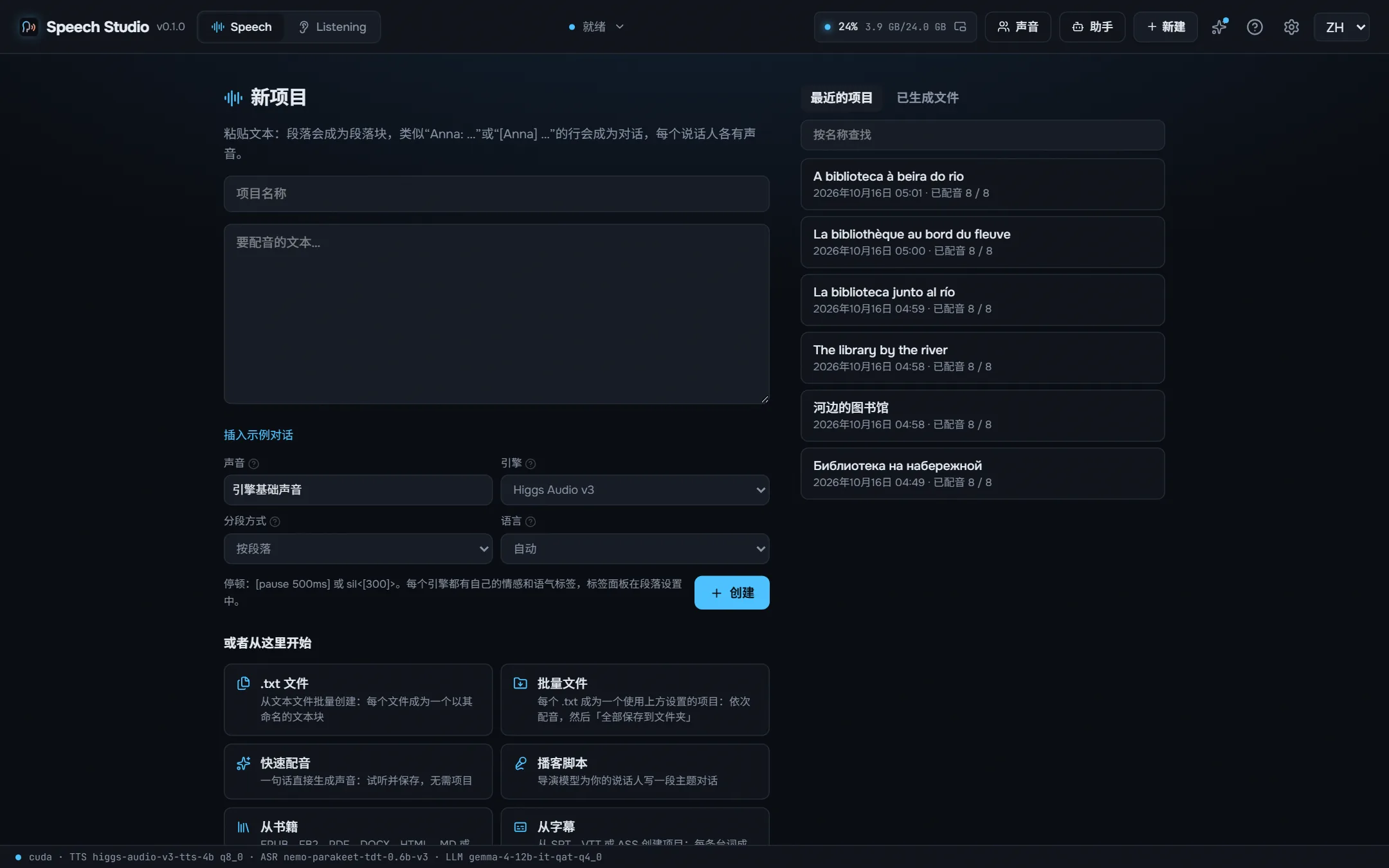
Task: Click the 播客脚本 microphone icon
Action: tap(520, 763)
